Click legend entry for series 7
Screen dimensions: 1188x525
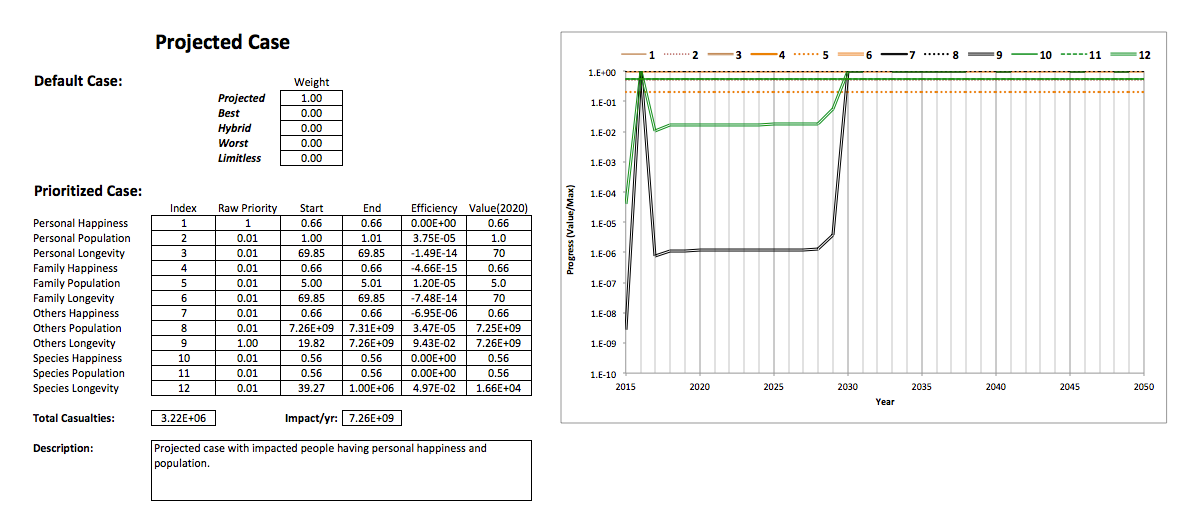896,55
